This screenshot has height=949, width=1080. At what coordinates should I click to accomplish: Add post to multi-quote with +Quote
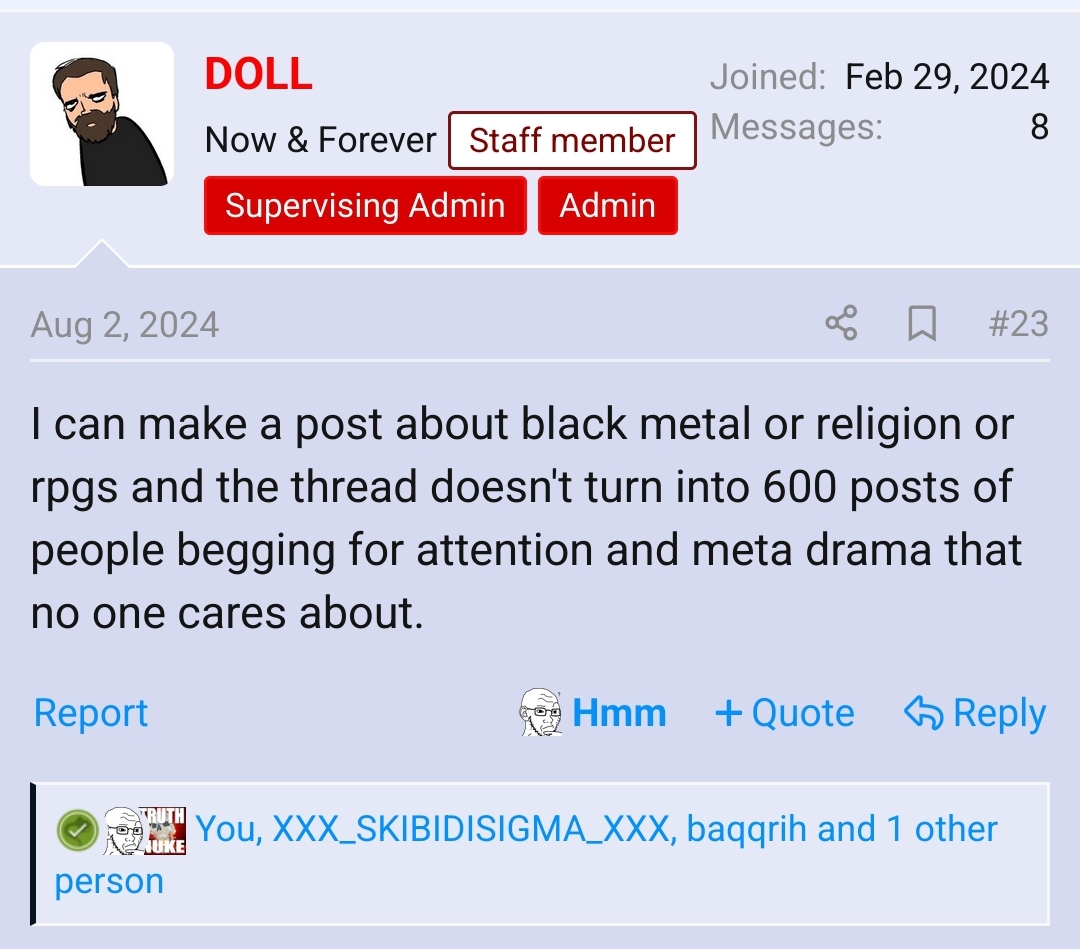[x=785, y=712]
